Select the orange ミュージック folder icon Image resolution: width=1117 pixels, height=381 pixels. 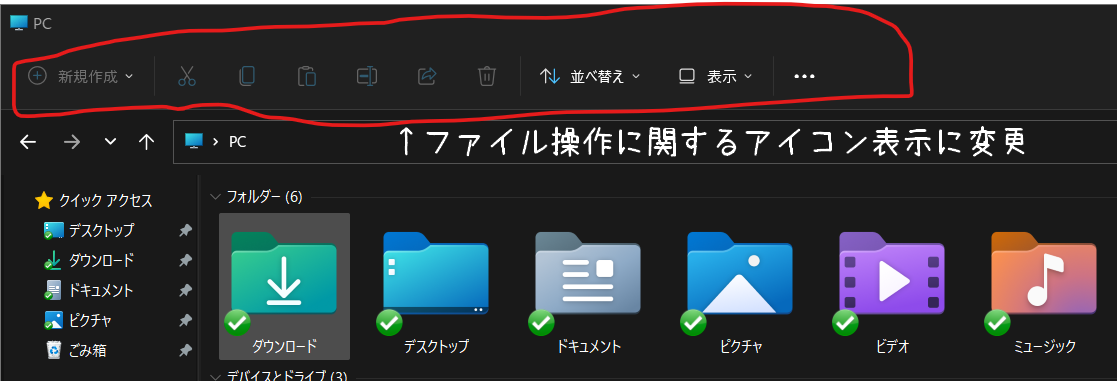[x=1044, y=273]
